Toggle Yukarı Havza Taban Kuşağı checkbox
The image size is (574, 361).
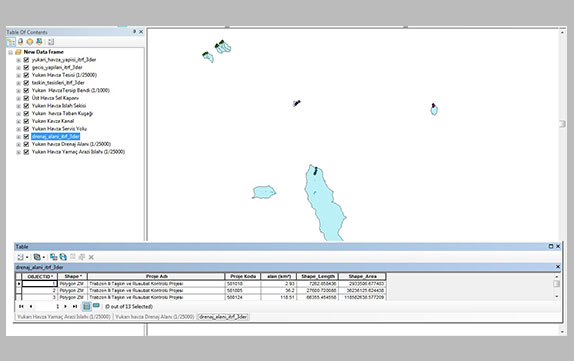(x=26, y=113)
